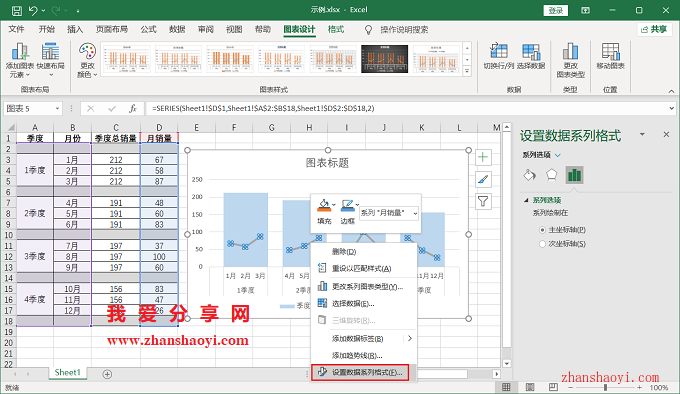Open the 系列选项 dropdown chevron

pos(558,155)
